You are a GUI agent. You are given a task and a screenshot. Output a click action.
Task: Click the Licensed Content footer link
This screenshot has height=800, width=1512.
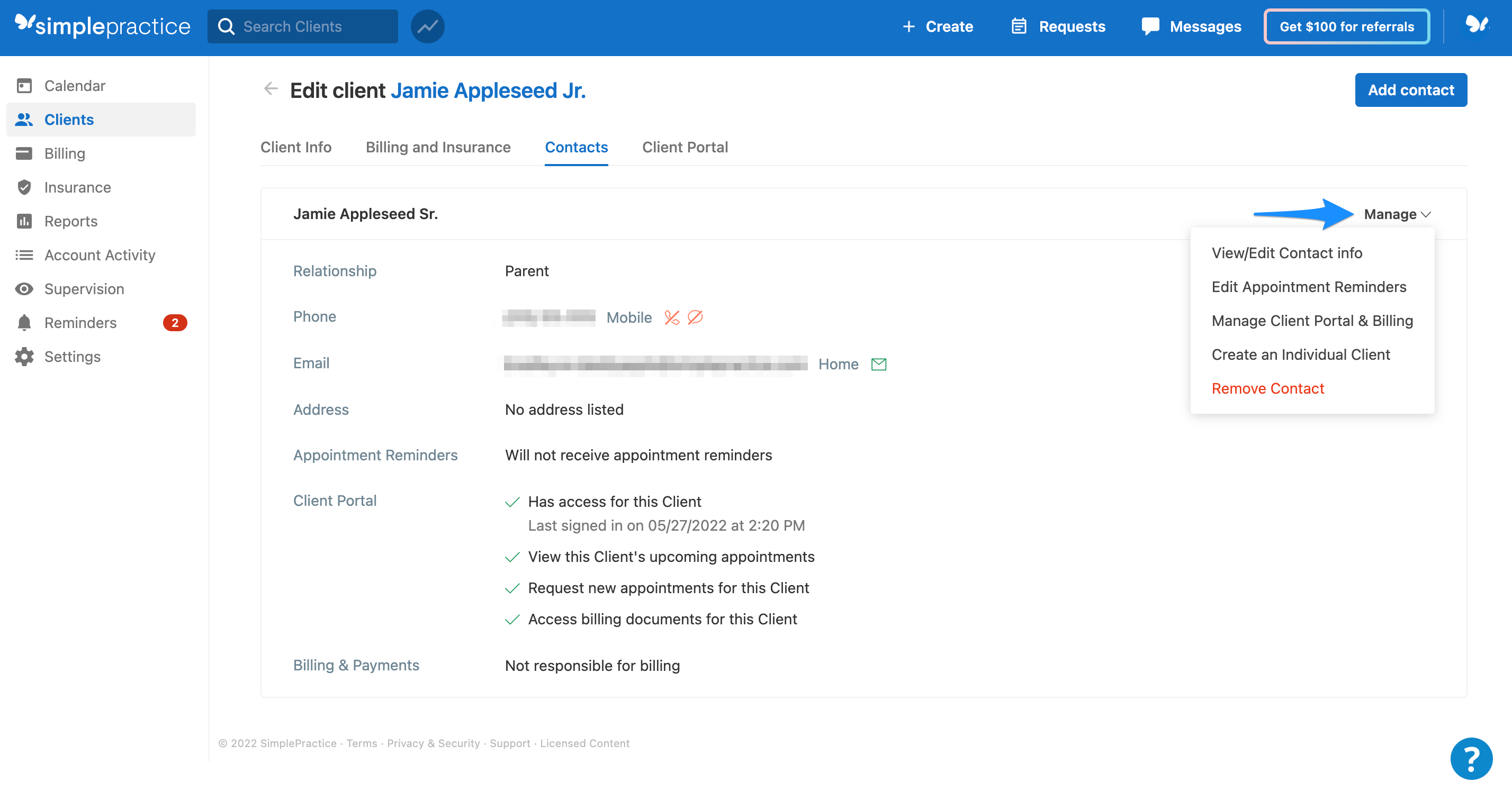584,743
